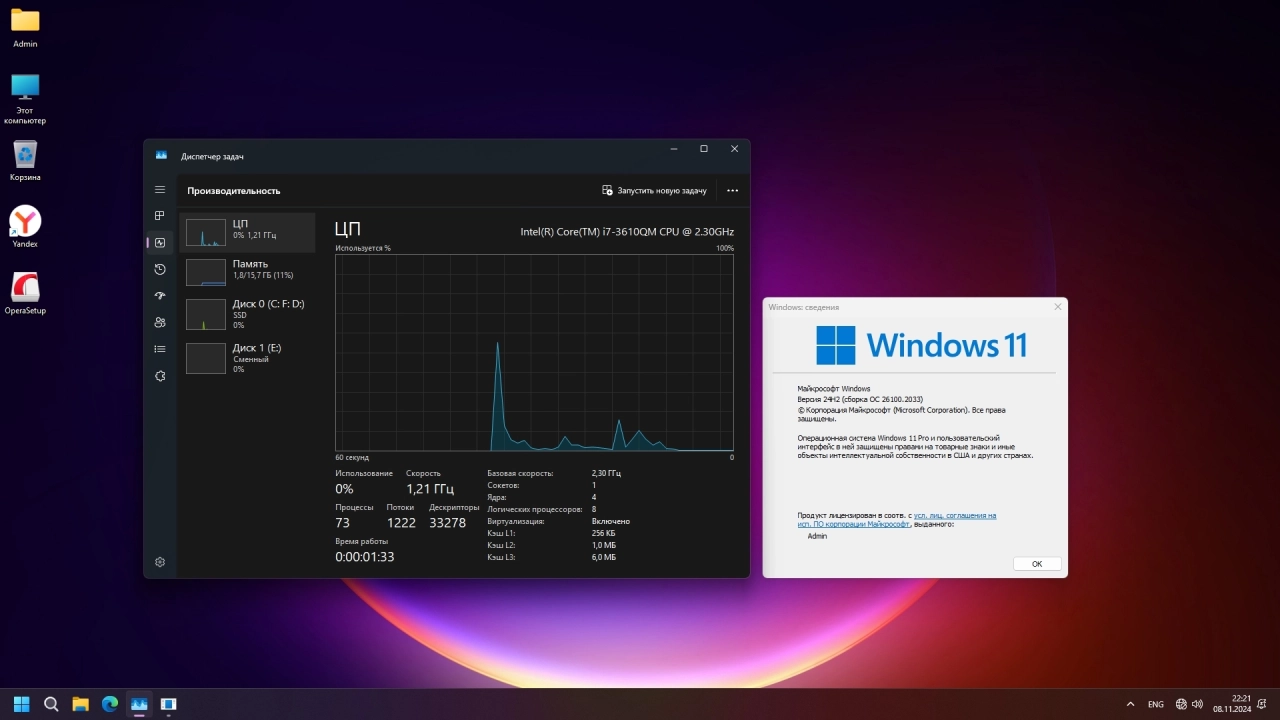Open the Users page in Task Manager
Screen dimensions: 1280x720
(160, 323)
